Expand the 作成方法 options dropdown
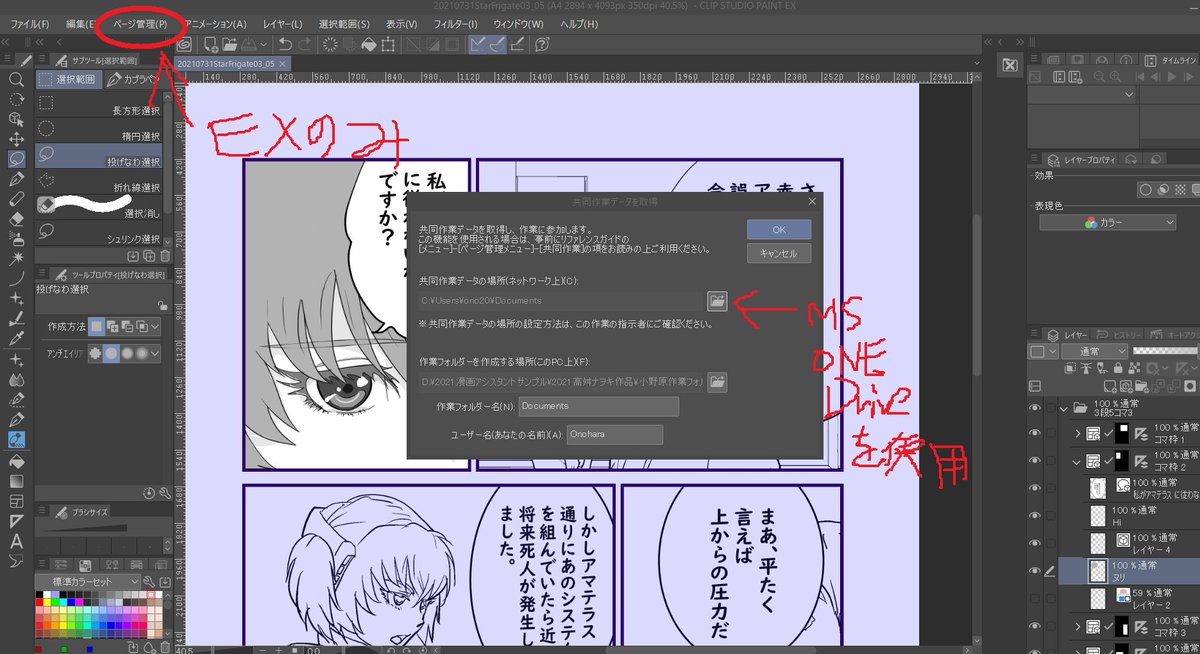Viewport: 1200px width, 654px height. coord(156,324)
